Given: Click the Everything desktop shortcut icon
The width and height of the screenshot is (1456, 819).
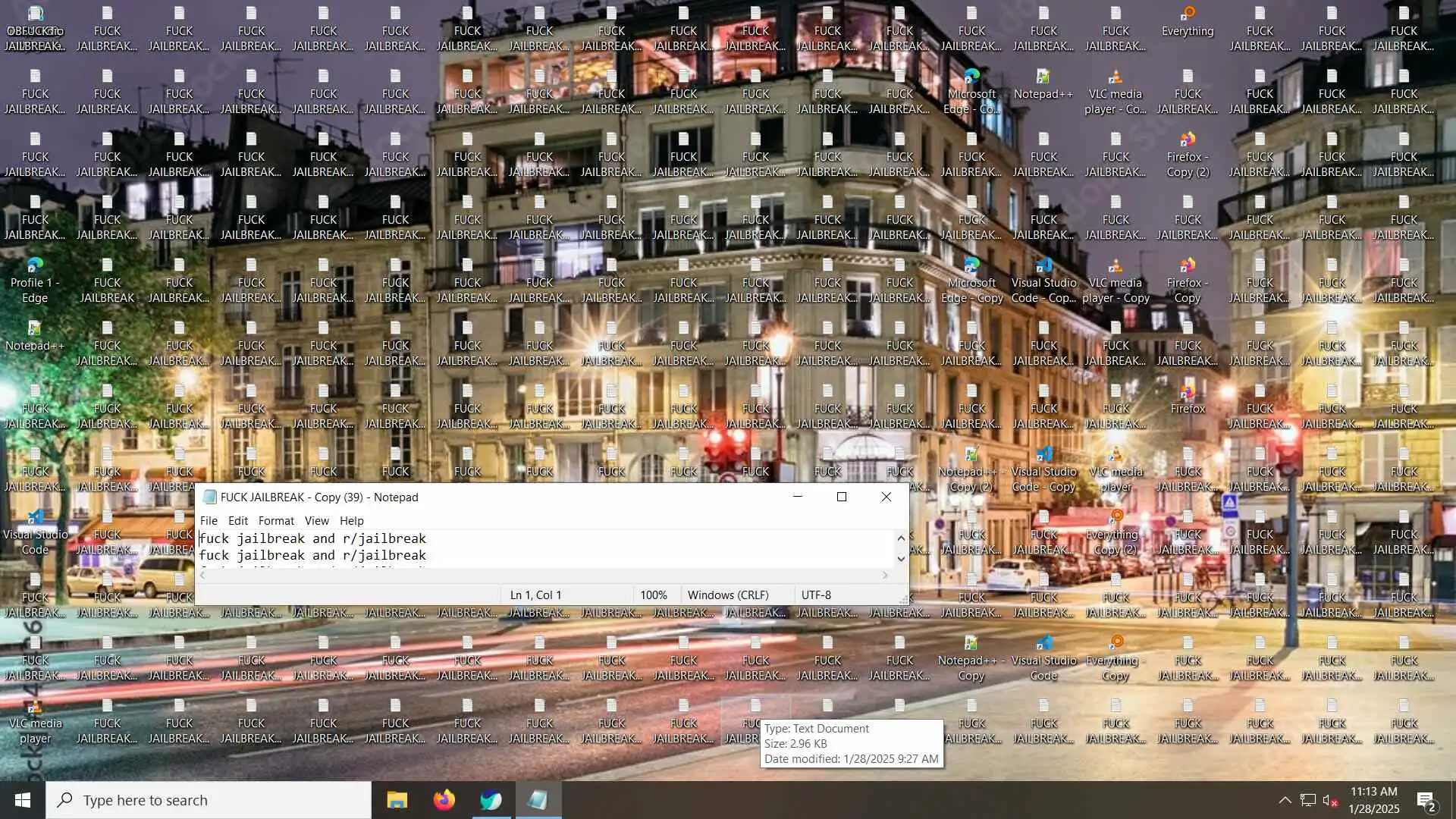Looking at the screenshot, I should coord(1188,21).
